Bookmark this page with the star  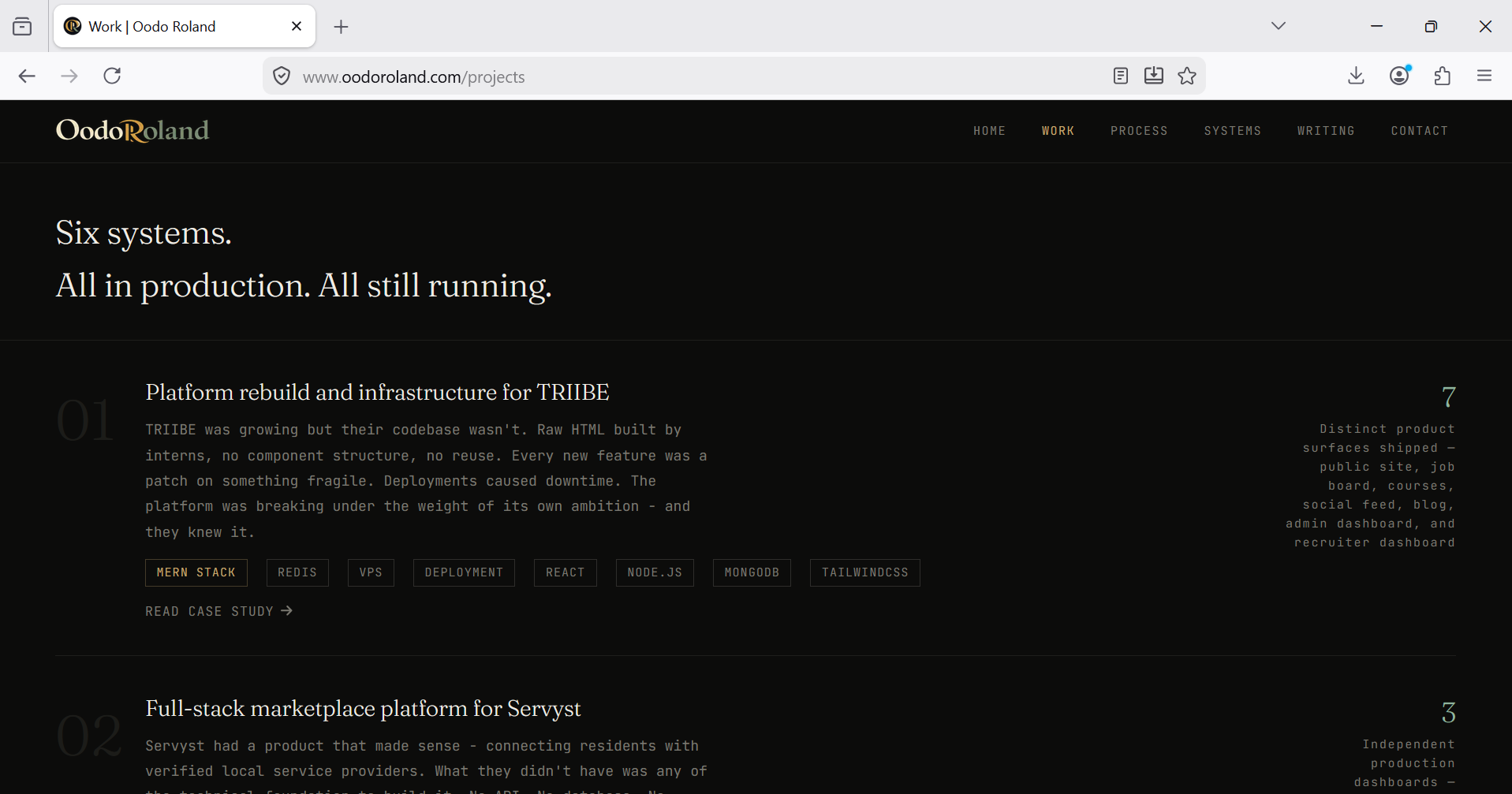1187,76
